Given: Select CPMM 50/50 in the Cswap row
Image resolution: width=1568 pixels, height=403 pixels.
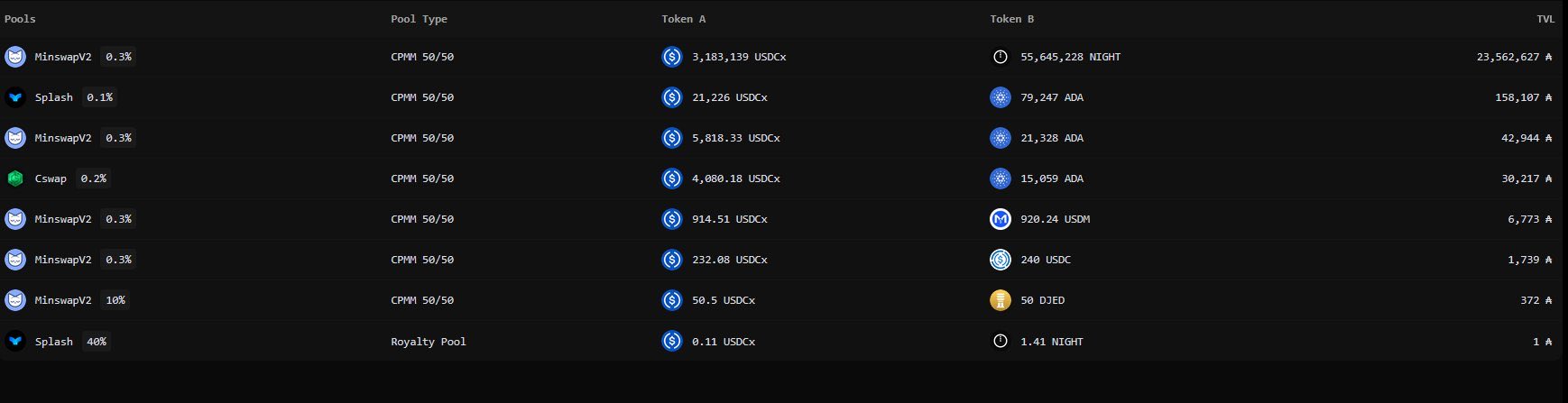Looking at the screenshot, I should click(422, 179).
